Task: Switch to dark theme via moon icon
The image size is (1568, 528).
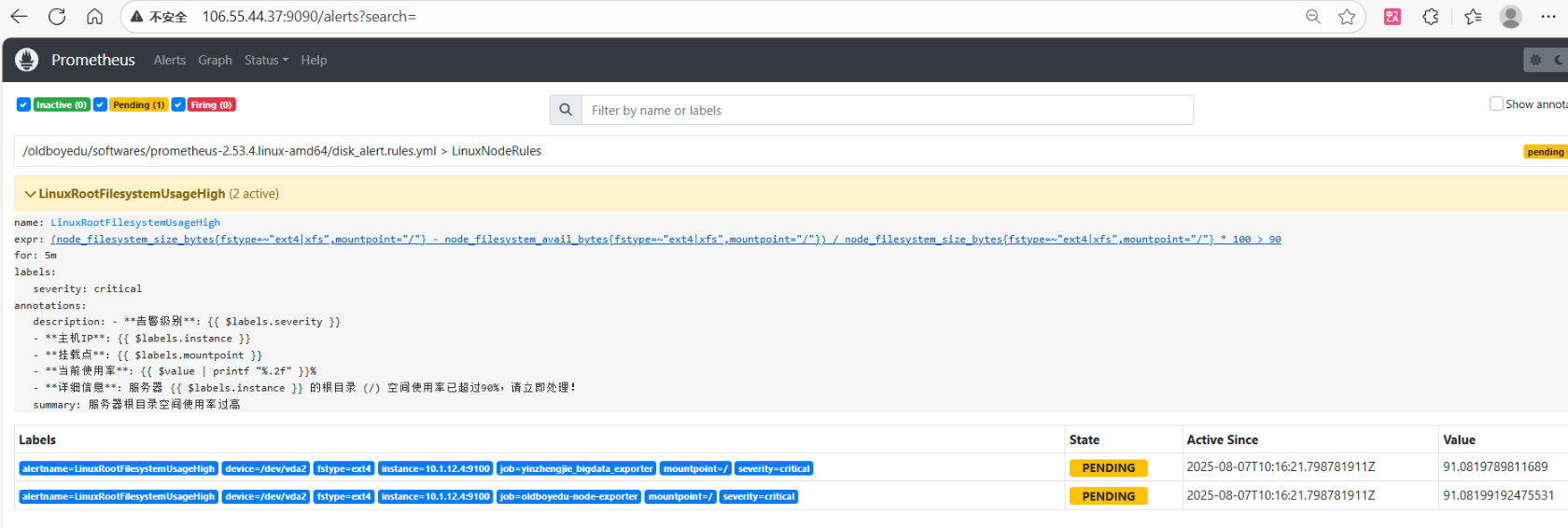Action: tap(1558, 60)
